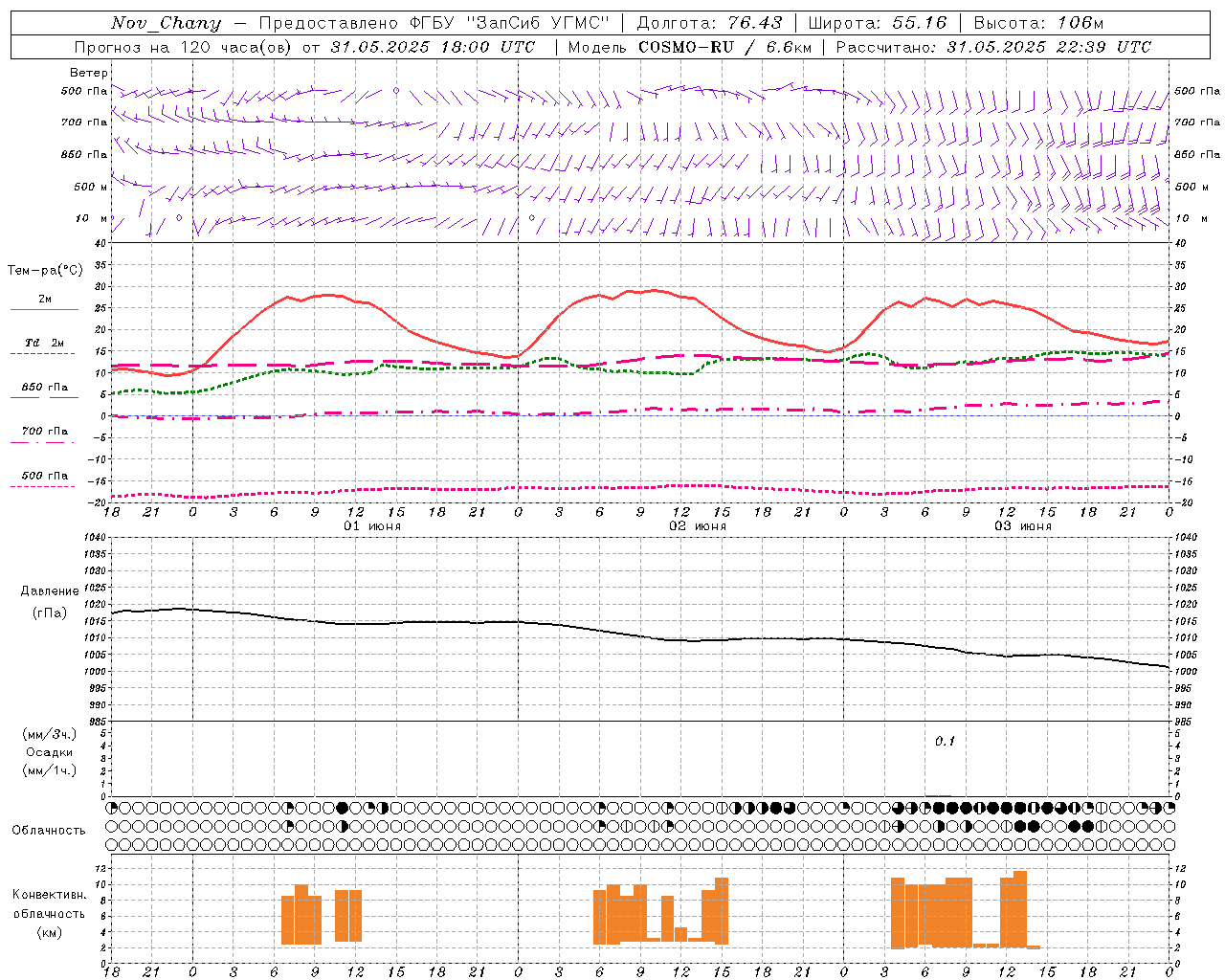Click the "Td 2м" dew point legend entry
The height and width of the screenshot is (980, 1225).
coord(44,343)
